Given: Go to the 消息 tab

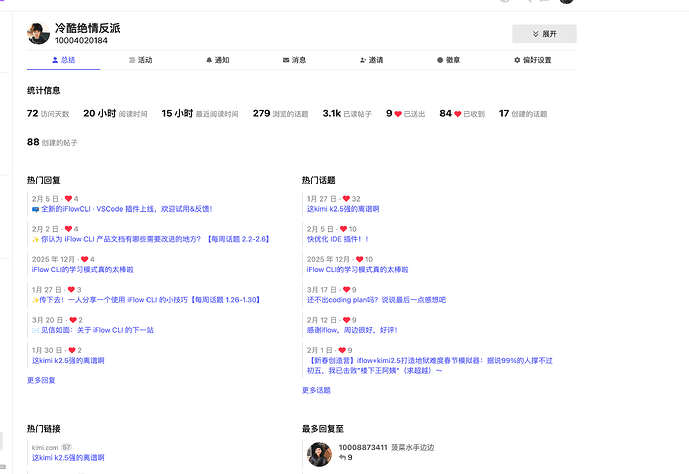Looking at the screenshot, I should [x=294, y=60].
